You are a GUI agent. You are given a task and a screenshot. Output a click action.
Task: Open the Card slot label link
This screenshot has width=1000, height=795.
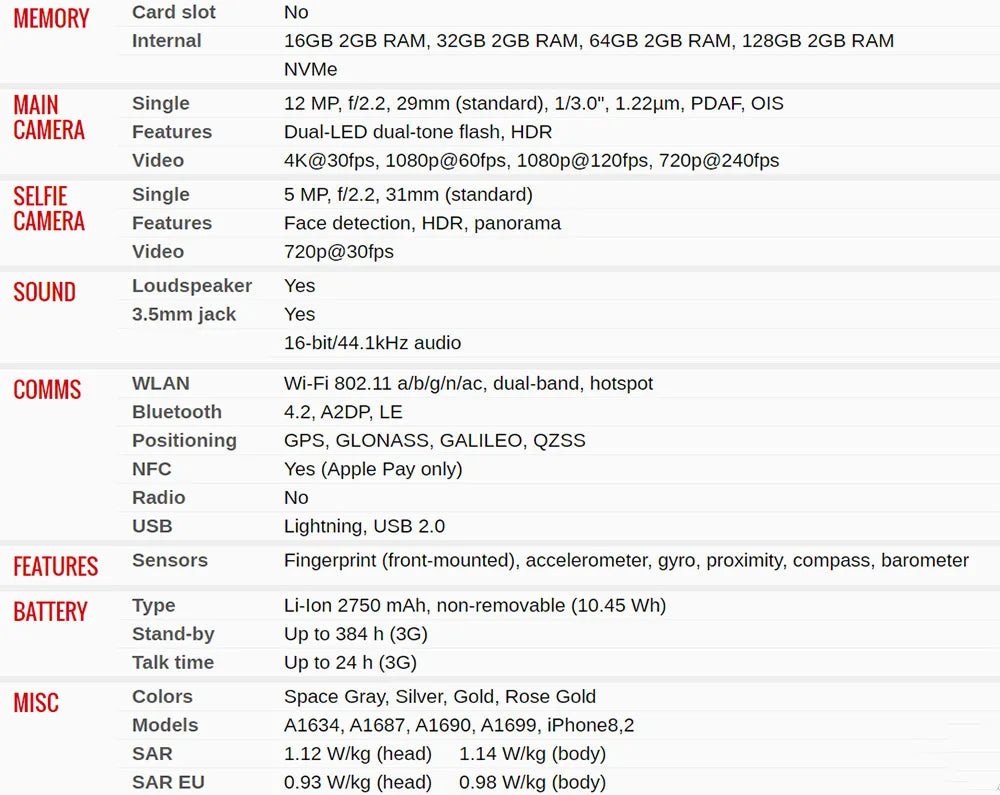[x=173, y=12]
